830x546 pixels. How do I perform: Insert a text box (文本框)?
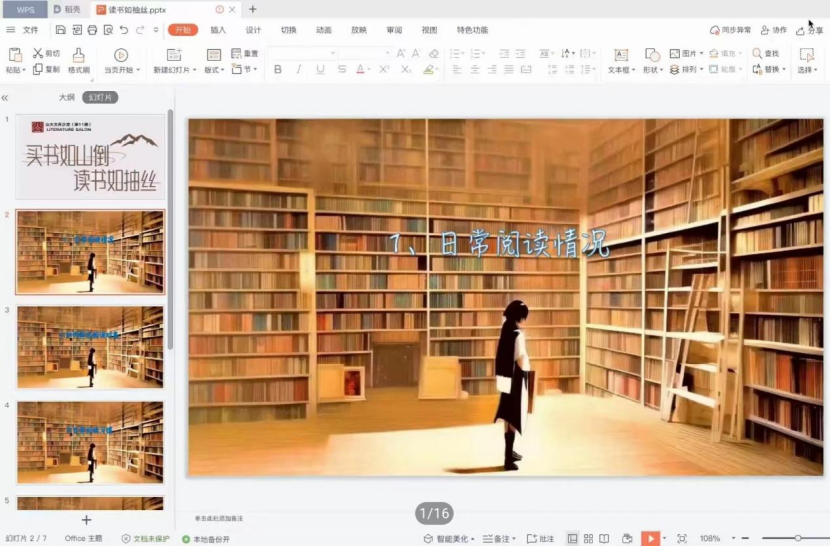coord(620,55)
